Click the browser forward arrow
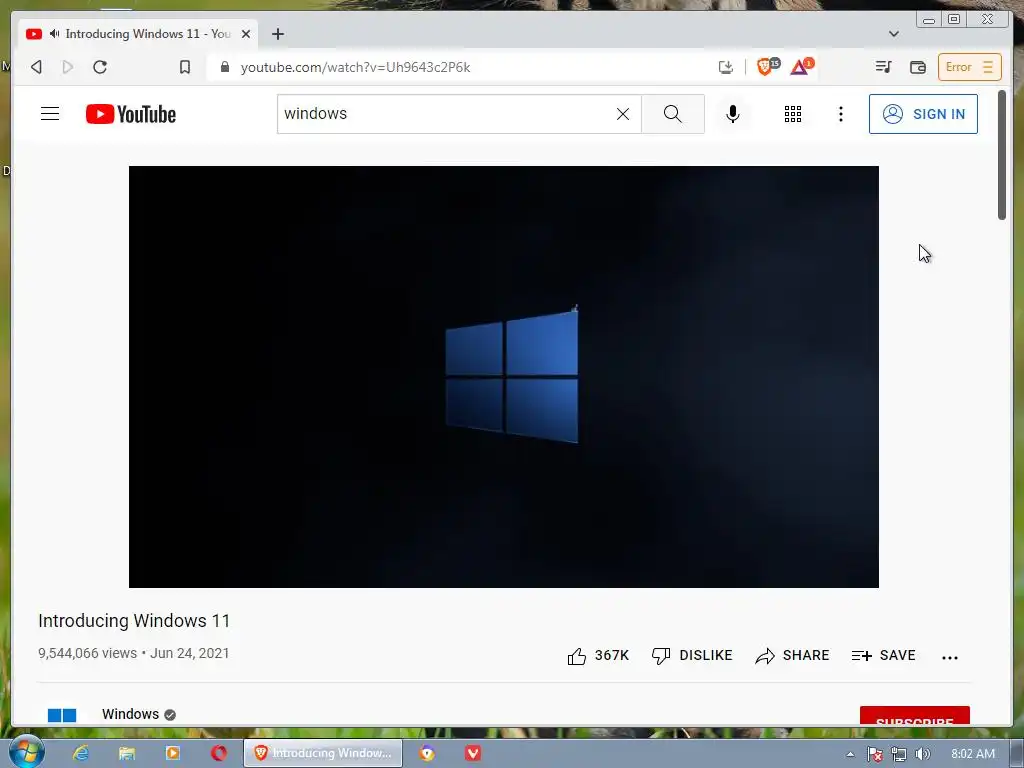 (x=67, y=67)
